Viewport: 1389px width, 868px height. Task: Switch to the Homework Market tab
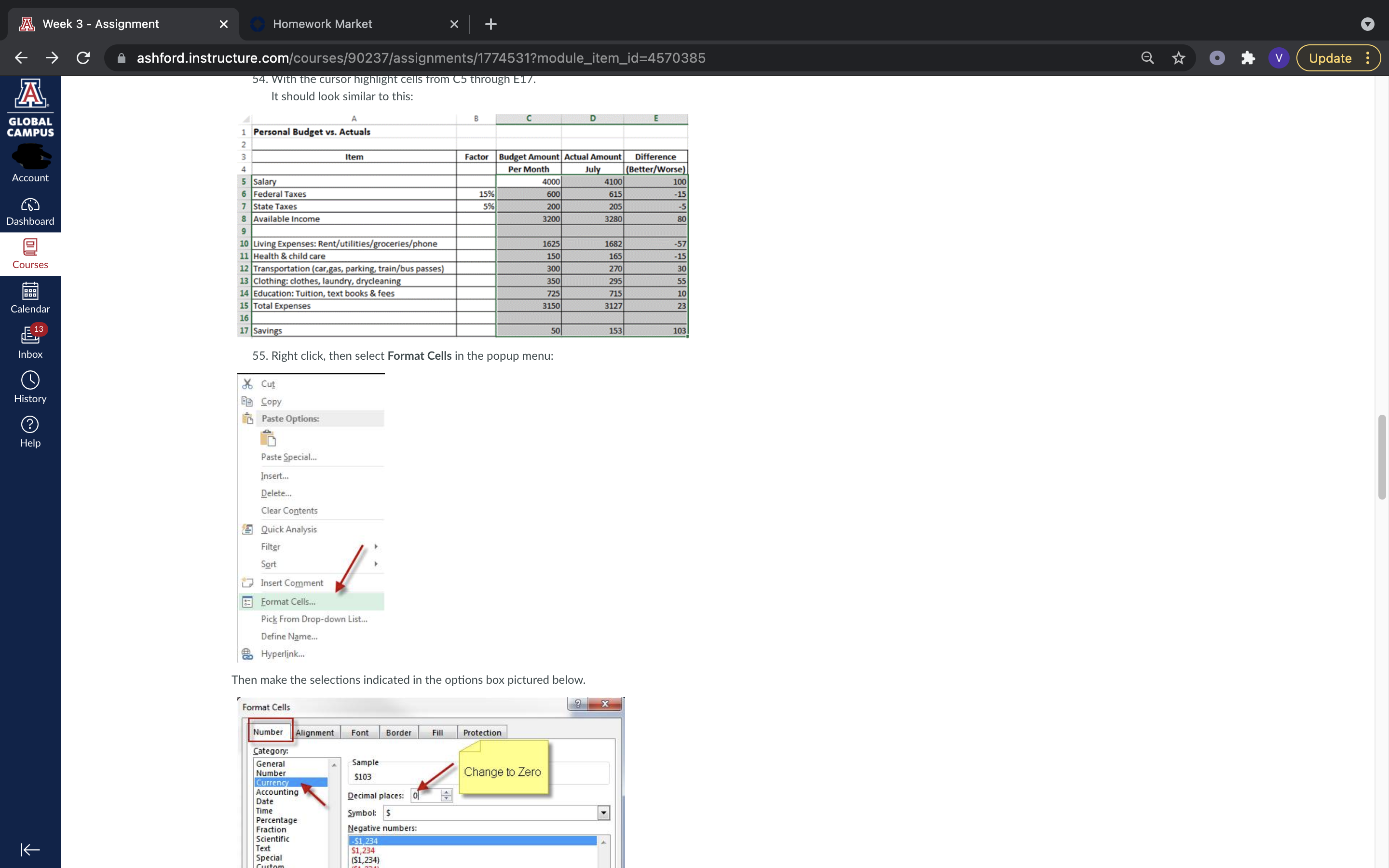[354, 24]
